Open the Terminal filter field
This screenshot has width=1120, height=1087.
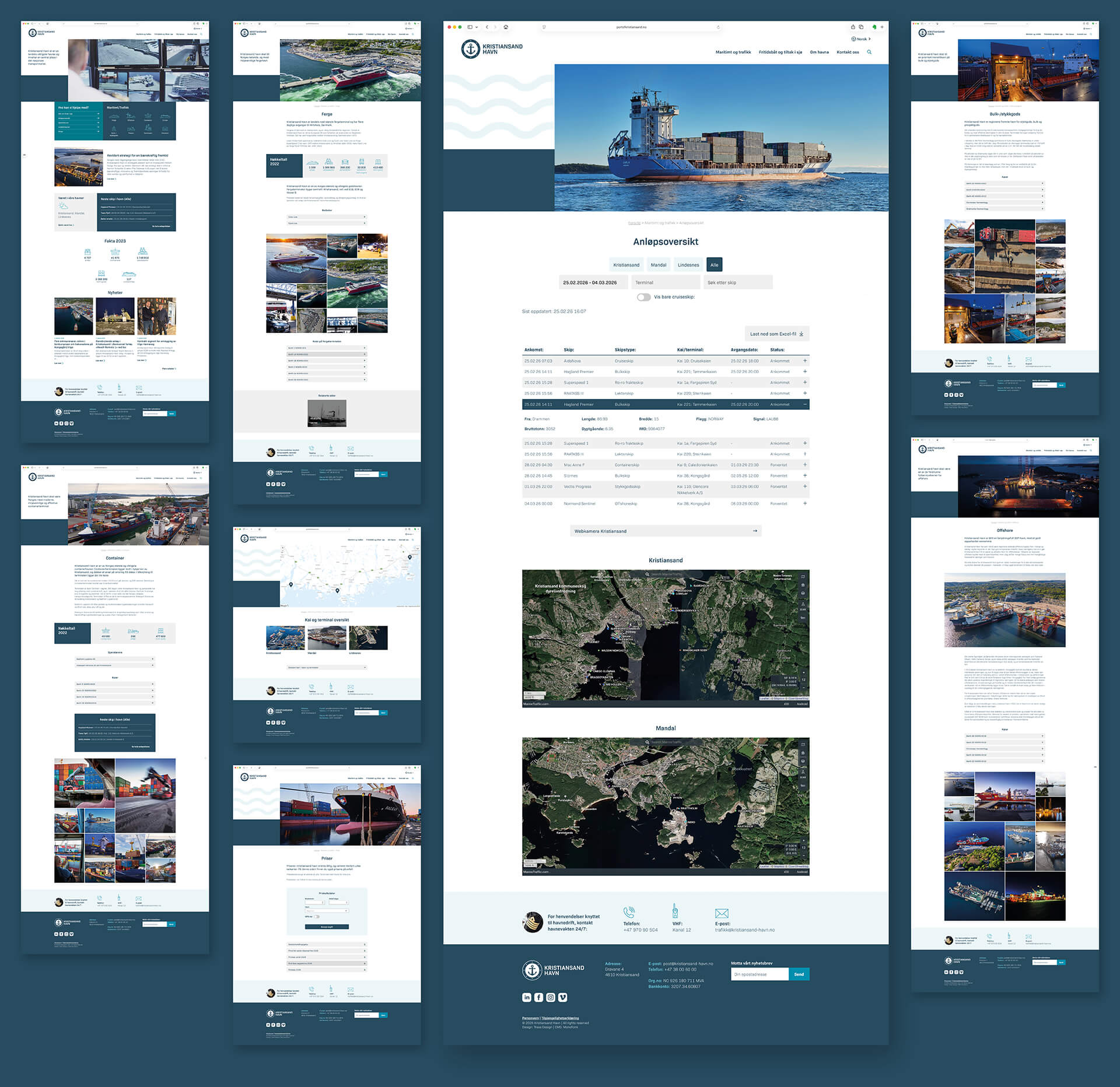point(665,282)
